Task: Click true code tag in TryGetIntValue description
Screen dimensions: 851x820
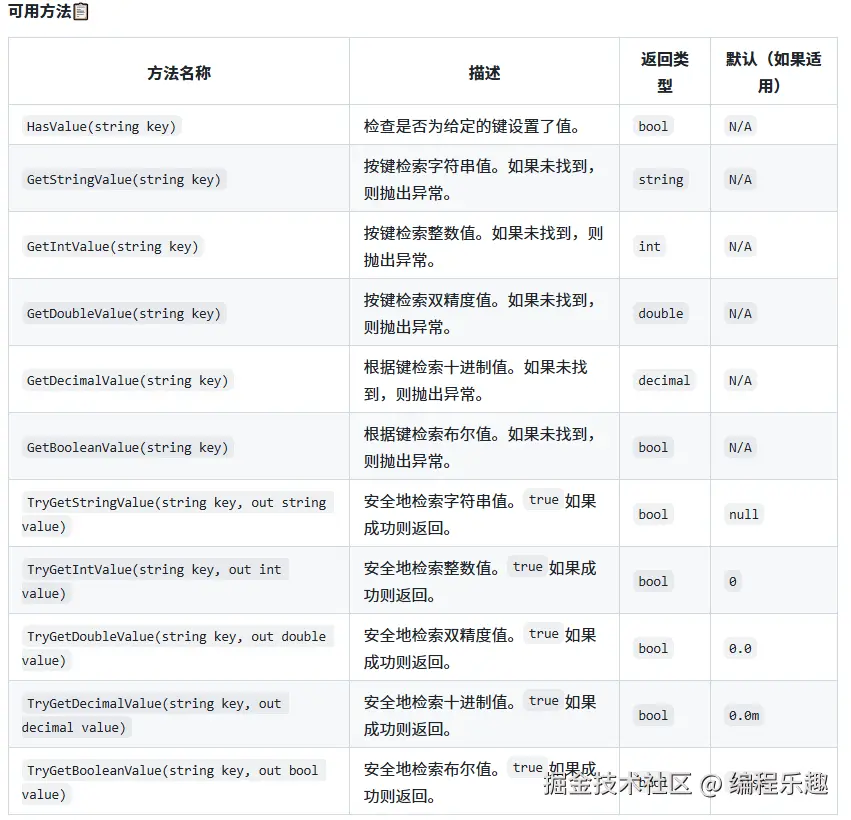Action: [x=528, y=567]
